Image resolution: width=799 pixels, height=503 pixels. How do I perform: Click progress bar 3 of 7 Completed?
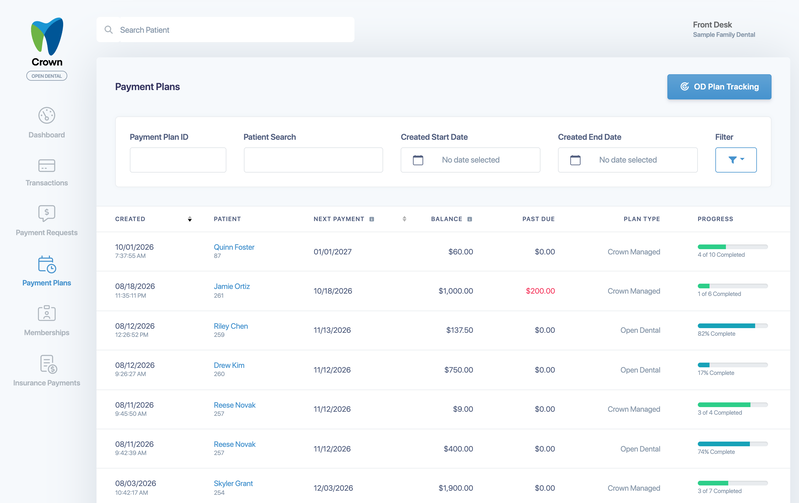[733, 483]
